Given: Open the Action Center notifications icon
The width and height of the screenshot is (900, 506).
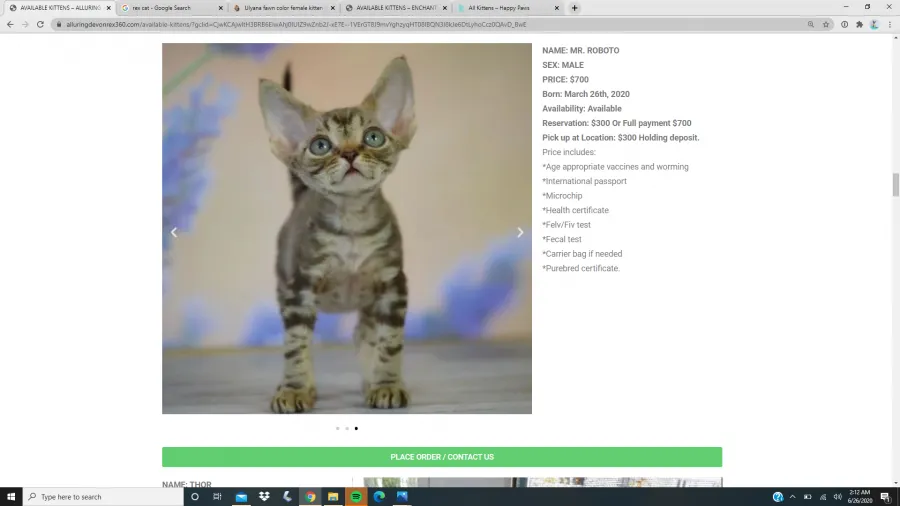Looking at the screenshot, I should (x=886, y=497).
